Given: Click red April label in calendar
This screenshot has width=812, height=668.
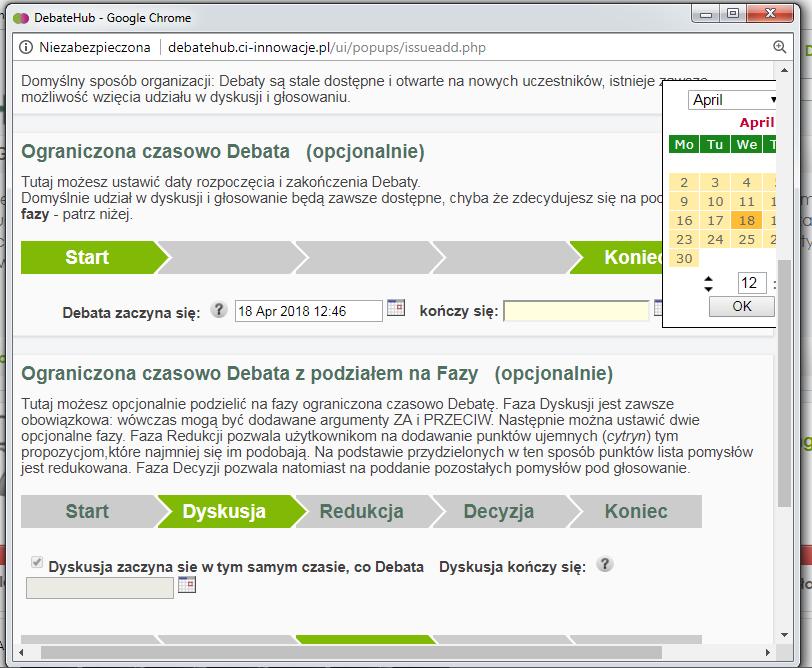Looking at the screenshot, I should coord(757,123).
